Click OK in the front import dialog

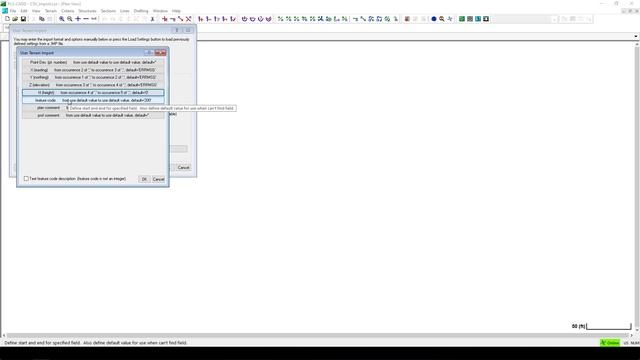144,179
